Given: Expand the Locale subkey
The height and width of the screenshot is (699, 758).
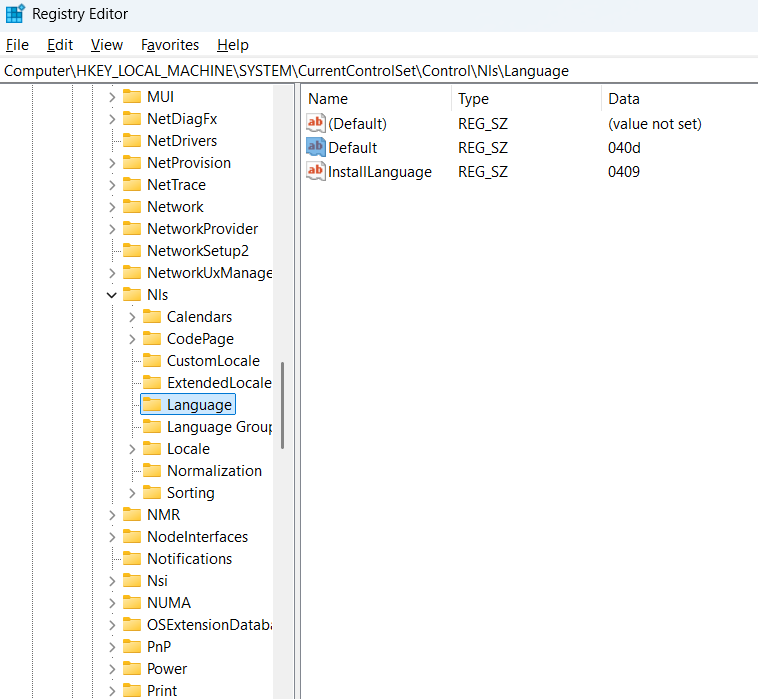Looking at the screenshot, I should click(132, 449).
